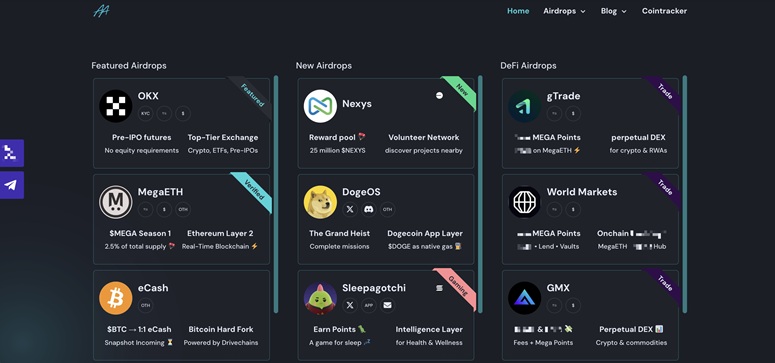Click the Discord icon on the DogeOS card
Image resolution: width=775 pixels, height=363 pixels.
point(369,209)
